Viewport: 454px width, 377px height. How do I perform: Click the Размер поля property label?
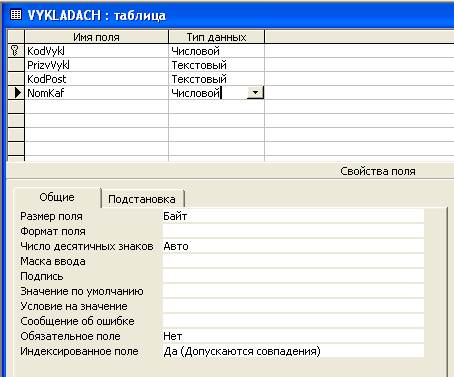[51, 216]
